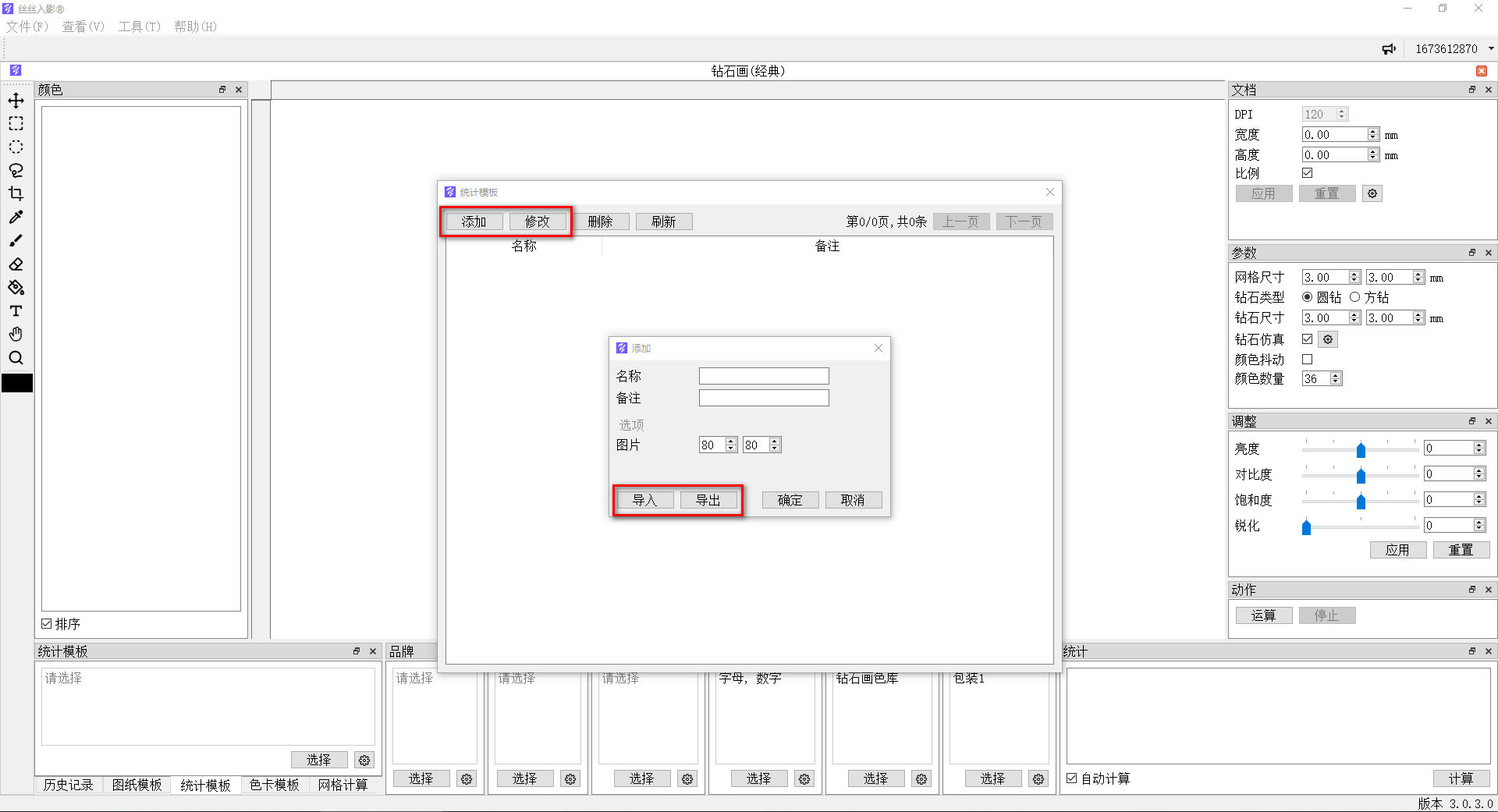The image size is (1498, 812).
Task: Click the 导入 button in the dialog
Action: click(x=644, y=500)
